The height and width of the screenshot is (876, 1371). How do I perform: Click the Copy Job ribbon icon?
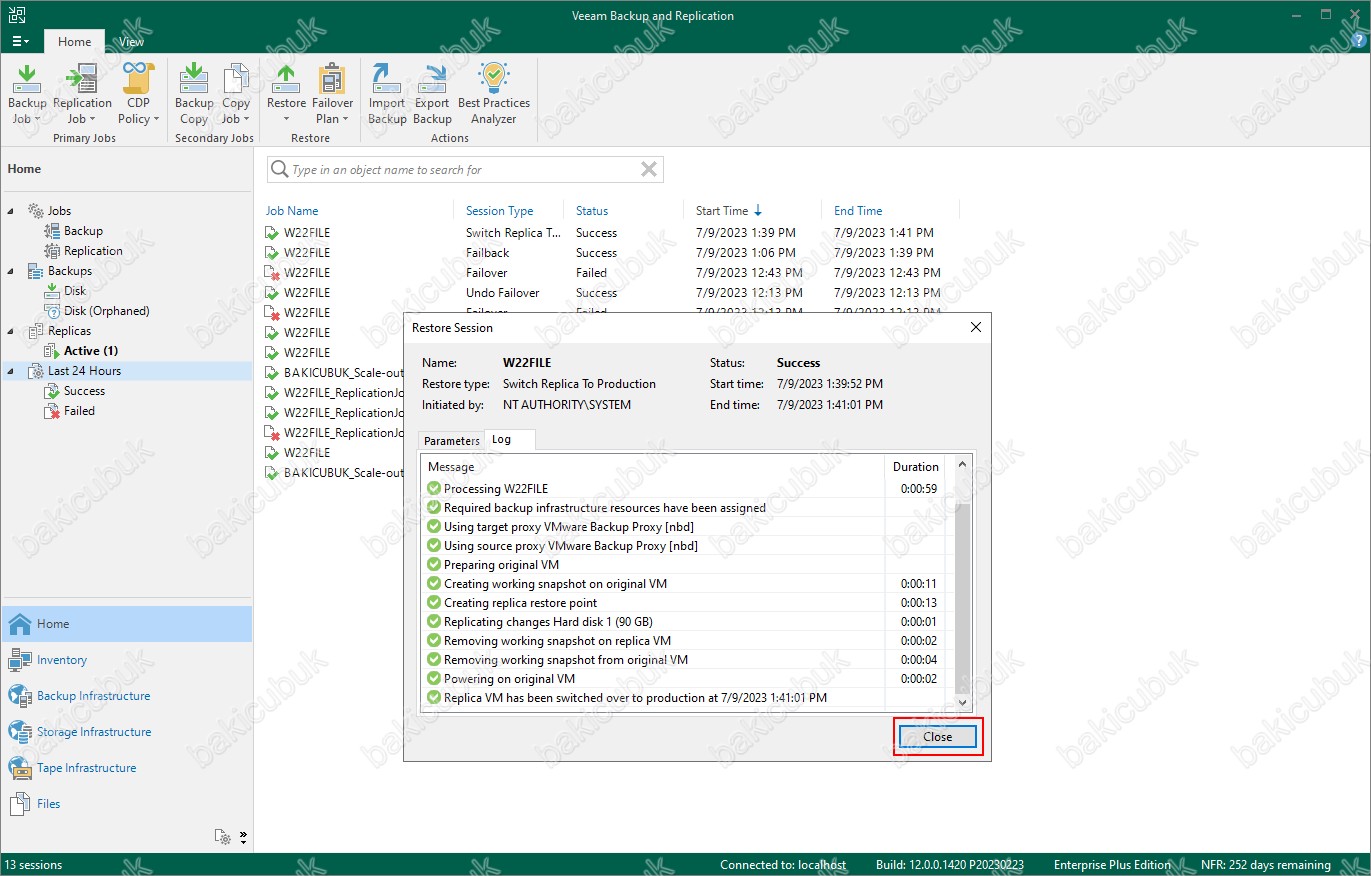click(236, 94)
